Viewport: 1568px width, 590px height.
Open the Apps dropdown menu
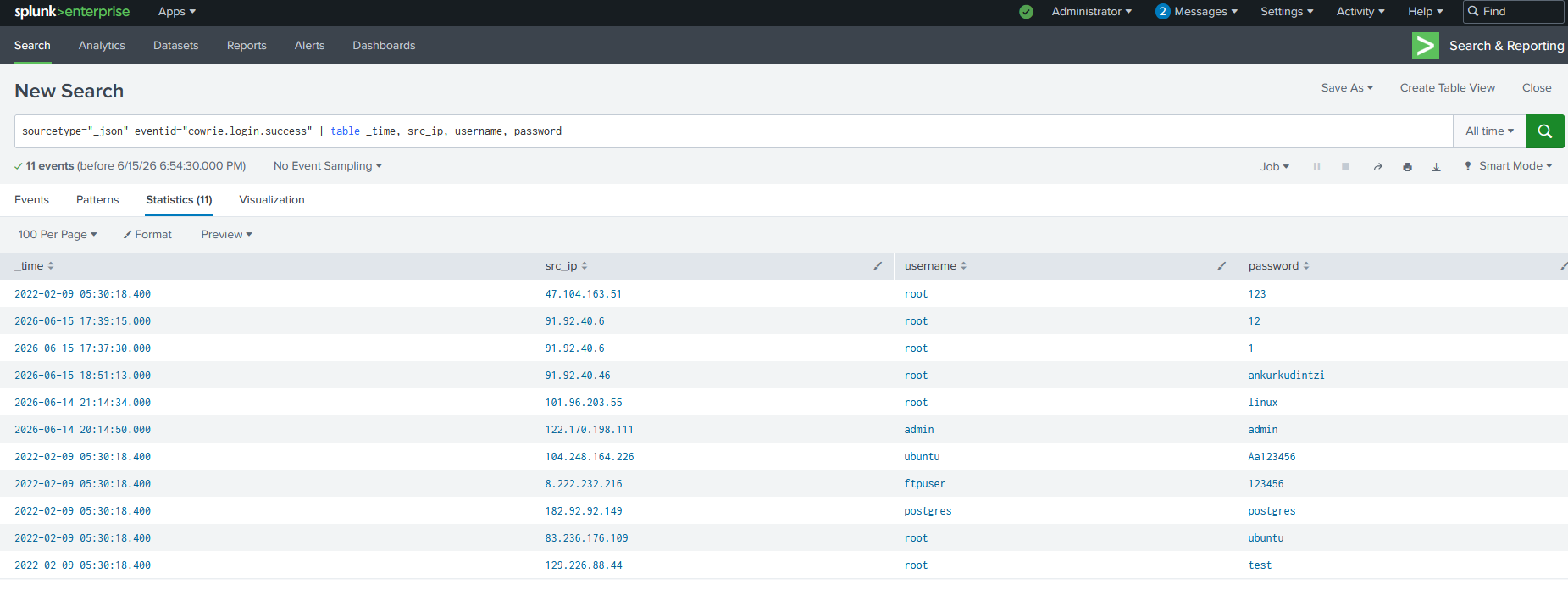(177, 12)
